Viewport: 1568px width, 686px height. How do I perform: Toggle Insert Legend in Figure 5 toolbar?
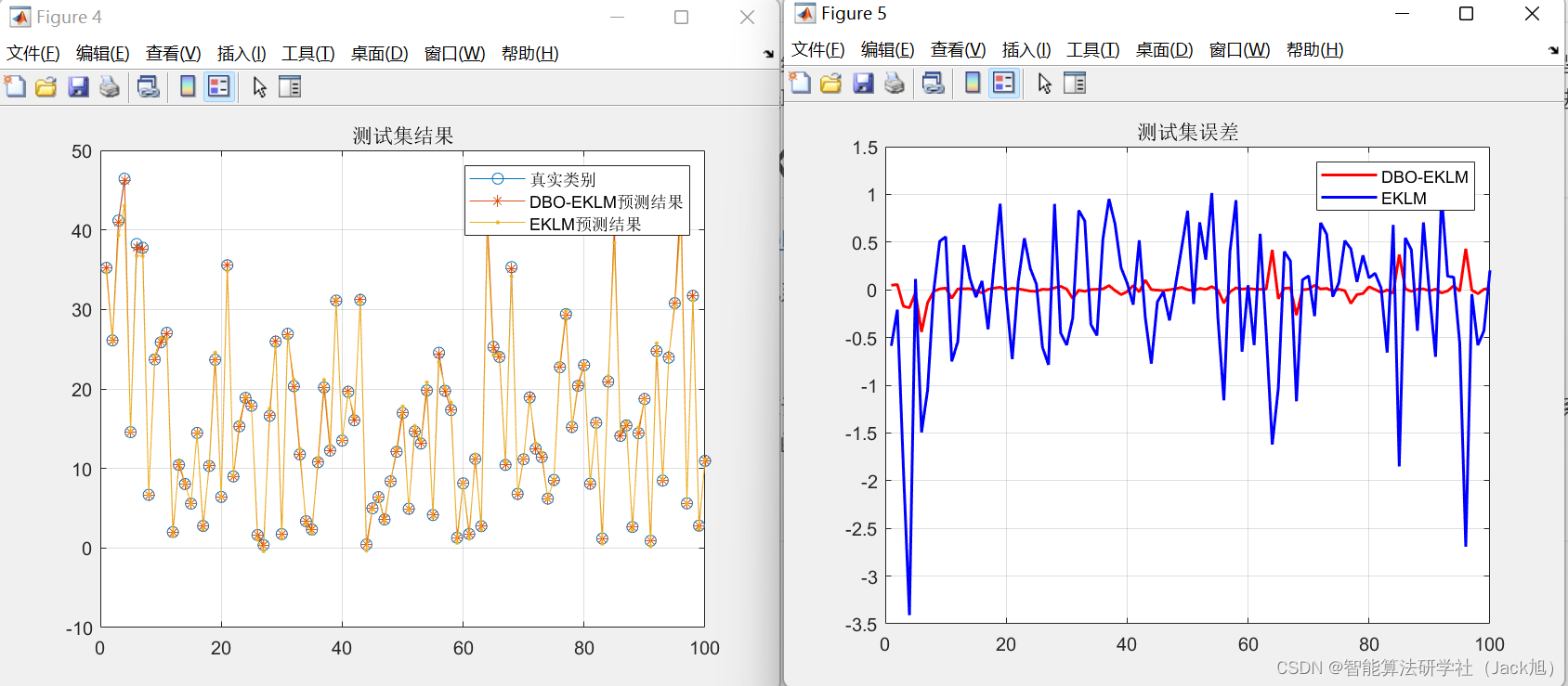[x=1004, y=83]
